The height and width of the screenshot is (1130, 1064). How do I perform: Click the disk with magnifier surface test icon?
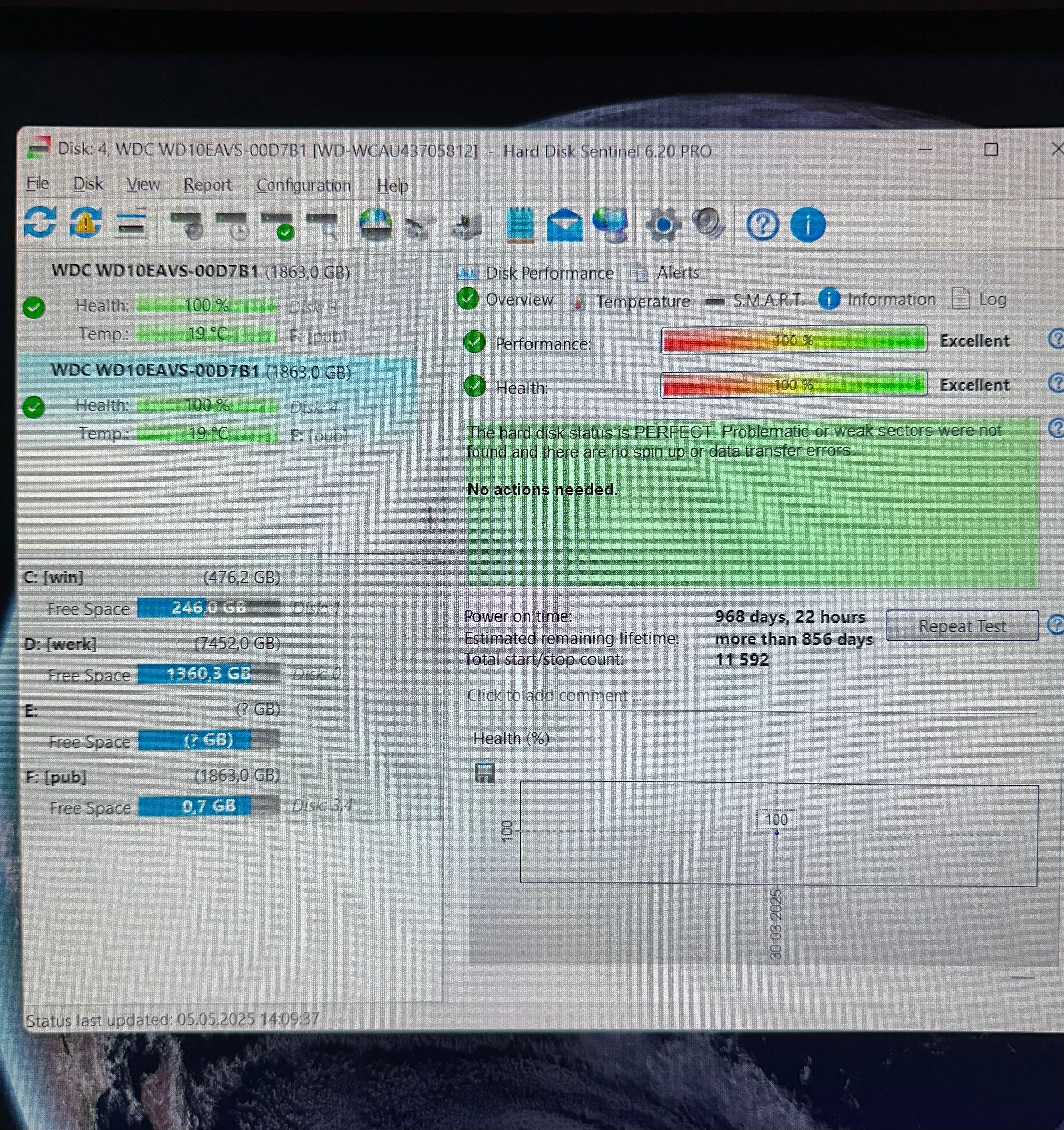323,226
